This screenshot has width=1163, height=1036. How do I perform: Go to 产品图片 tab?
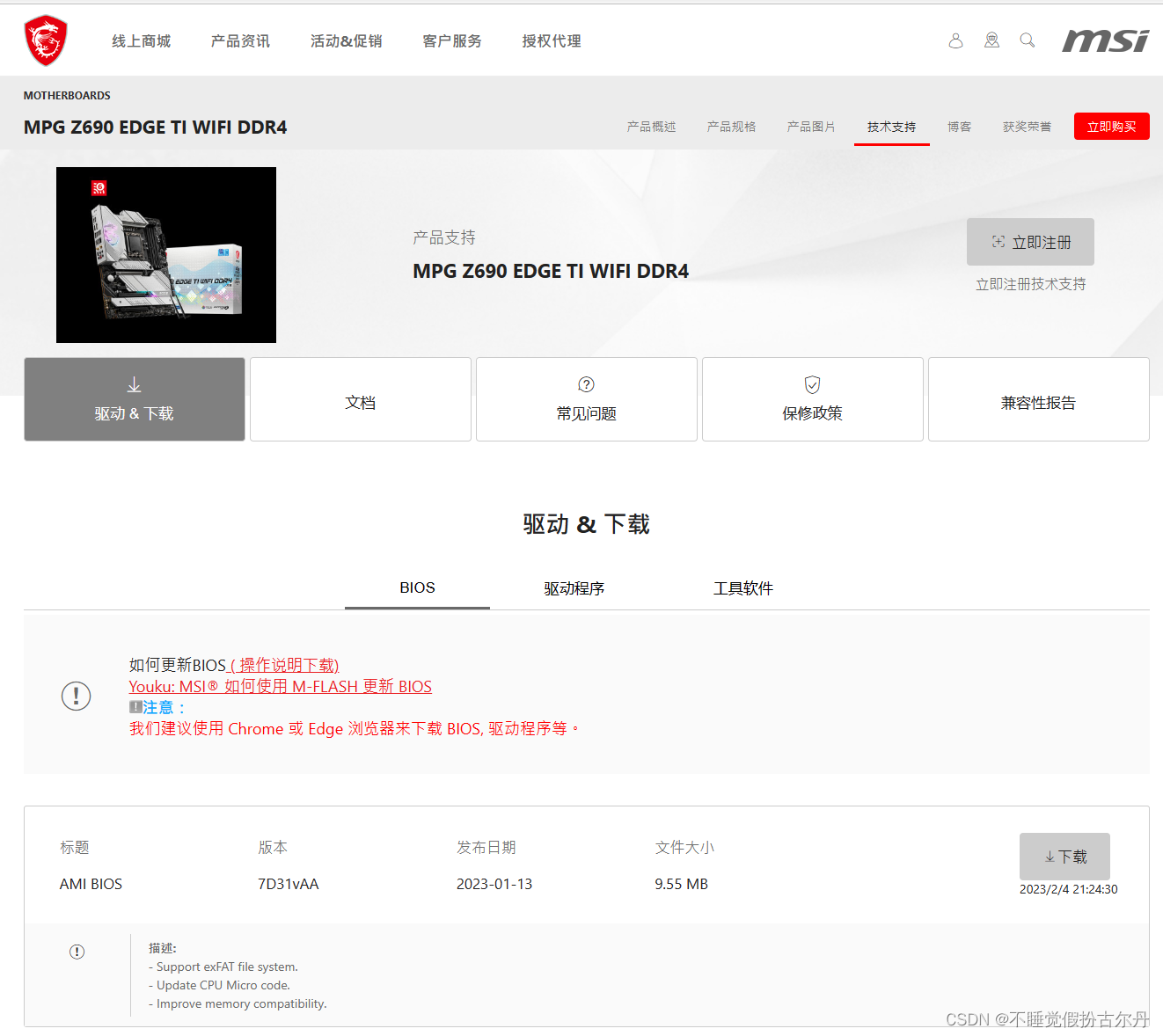[811, 127]
